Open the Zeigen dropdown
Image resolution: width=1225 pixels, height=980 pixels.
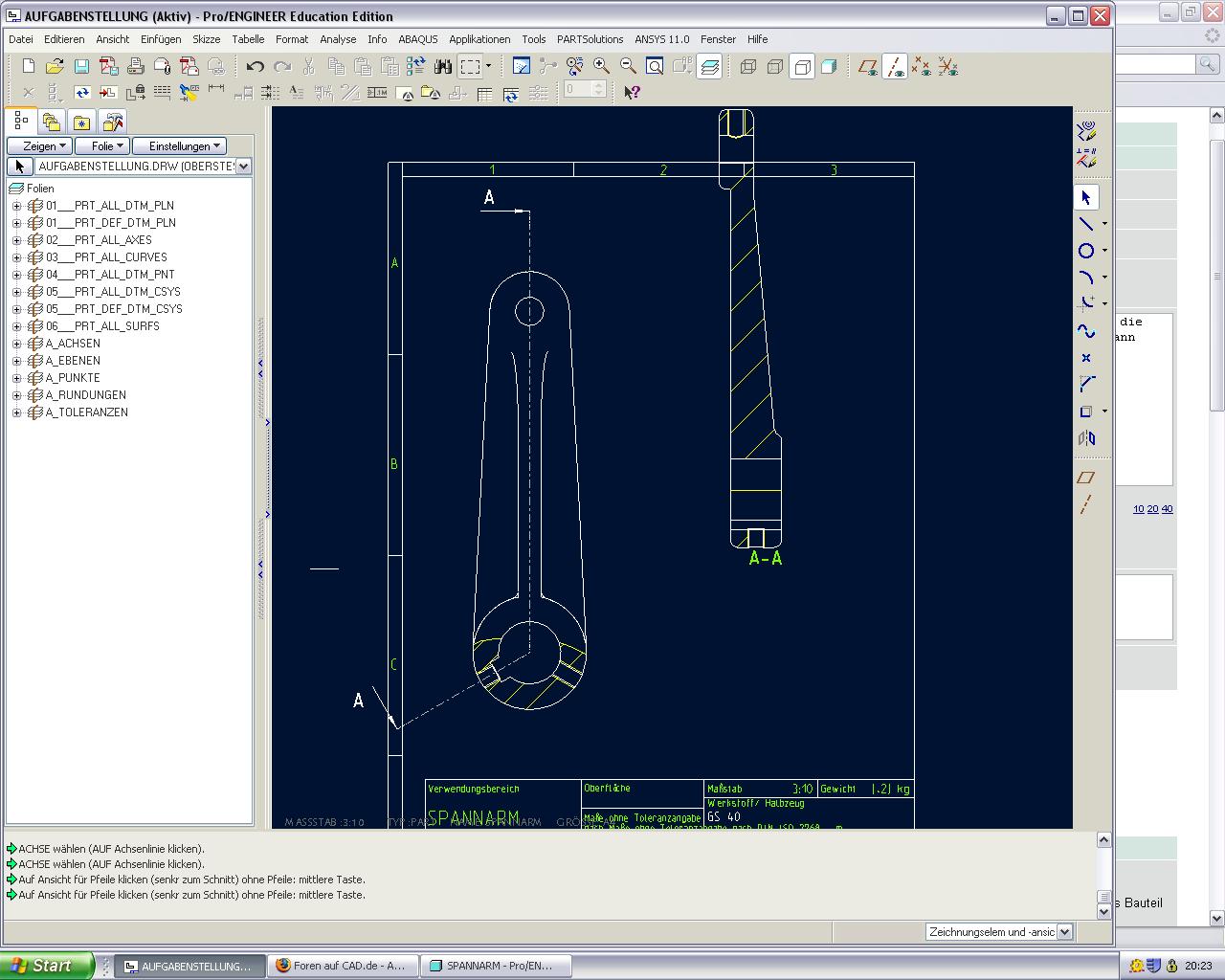point(39,146)
